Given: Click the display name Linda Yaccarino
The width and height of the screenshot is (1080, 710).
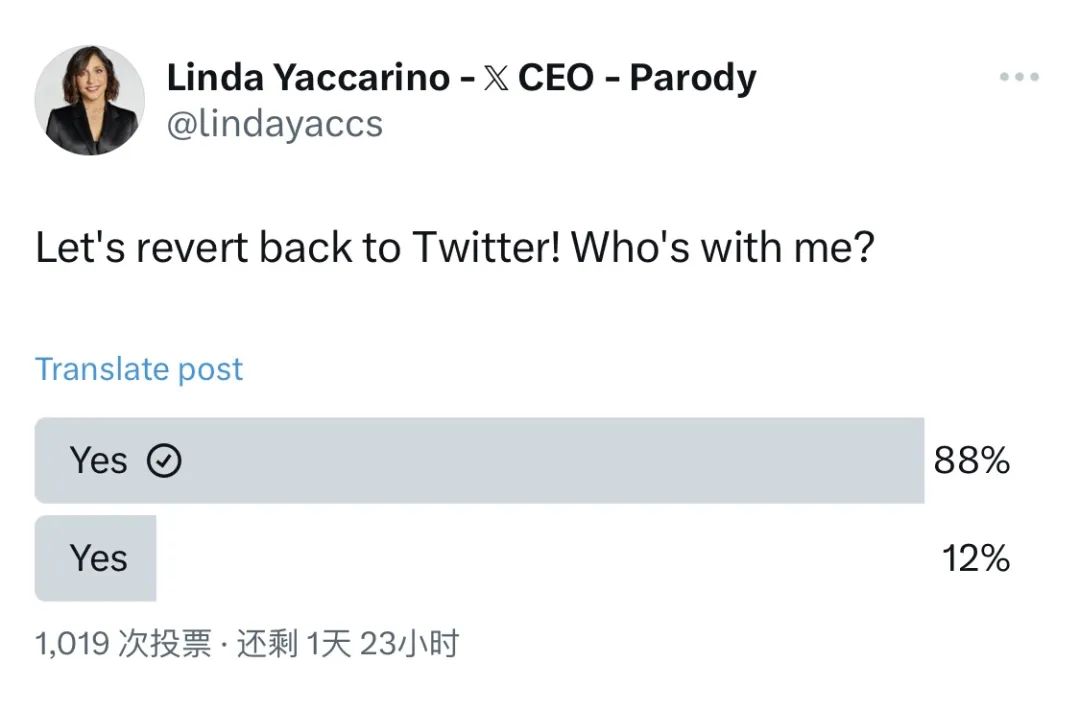Looking at the screenshot, I should (x=308, y=76).
